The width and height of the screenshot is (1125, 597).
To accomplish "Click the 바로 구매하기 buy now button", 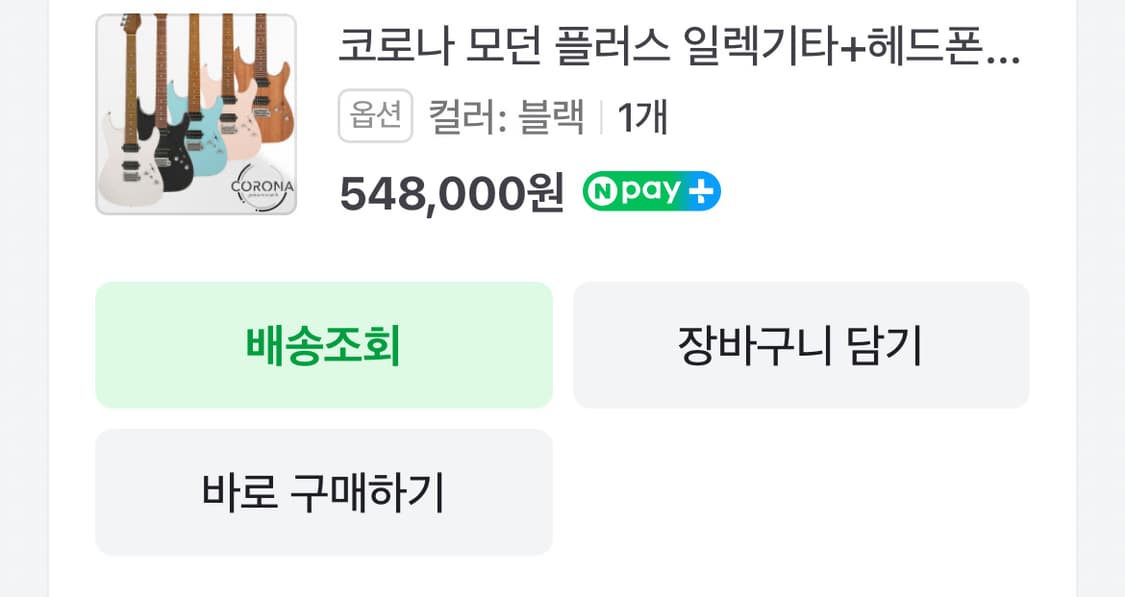I will coord(323,491).
